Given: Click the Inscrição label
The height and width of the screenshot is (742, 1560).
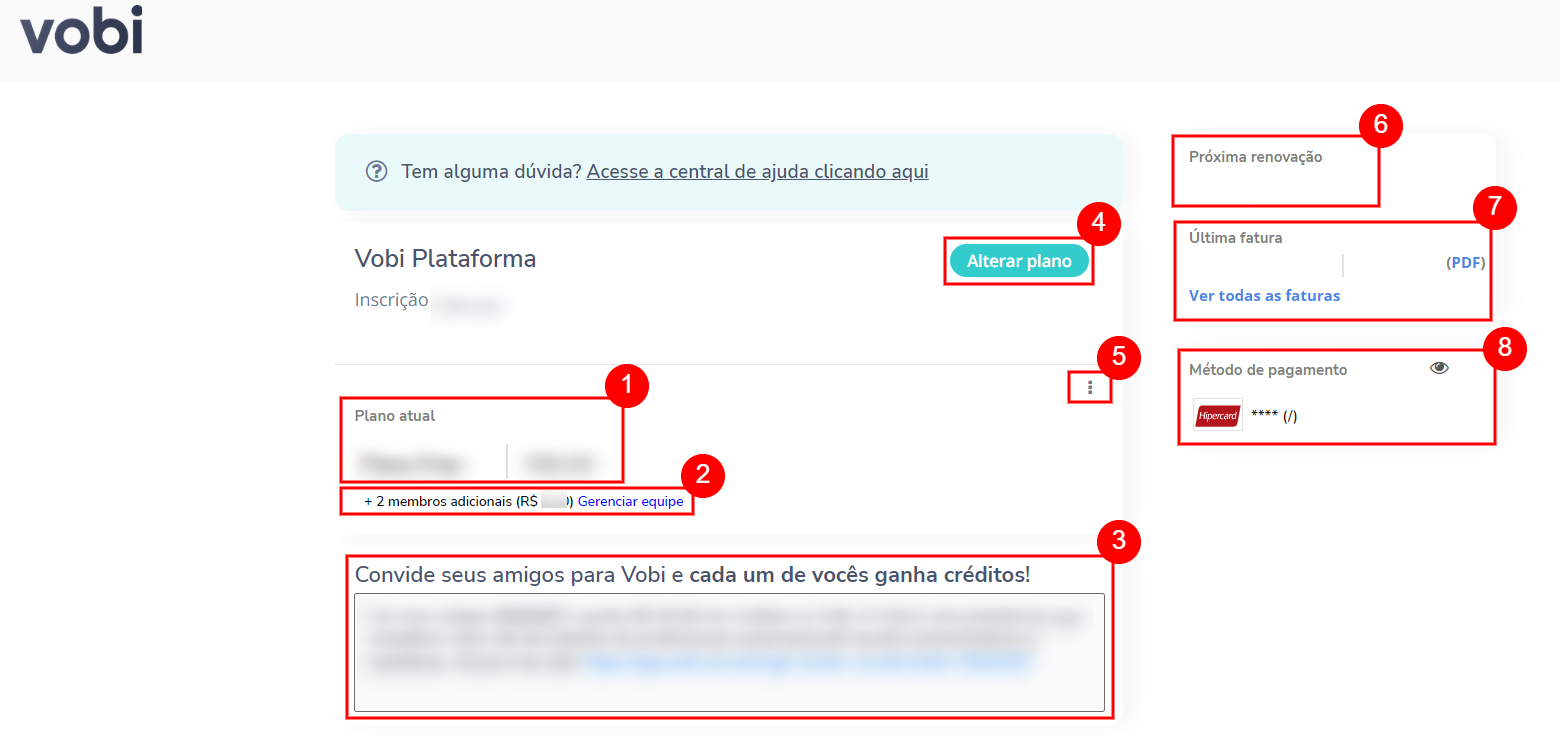Looking at the screenshot, I should (391, 300).
